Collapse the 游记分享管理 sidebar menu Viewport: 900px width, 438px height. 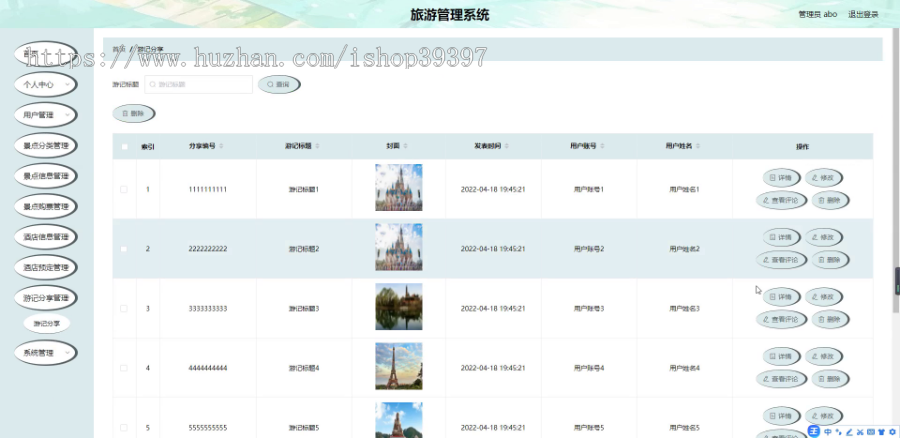point(45,298)
